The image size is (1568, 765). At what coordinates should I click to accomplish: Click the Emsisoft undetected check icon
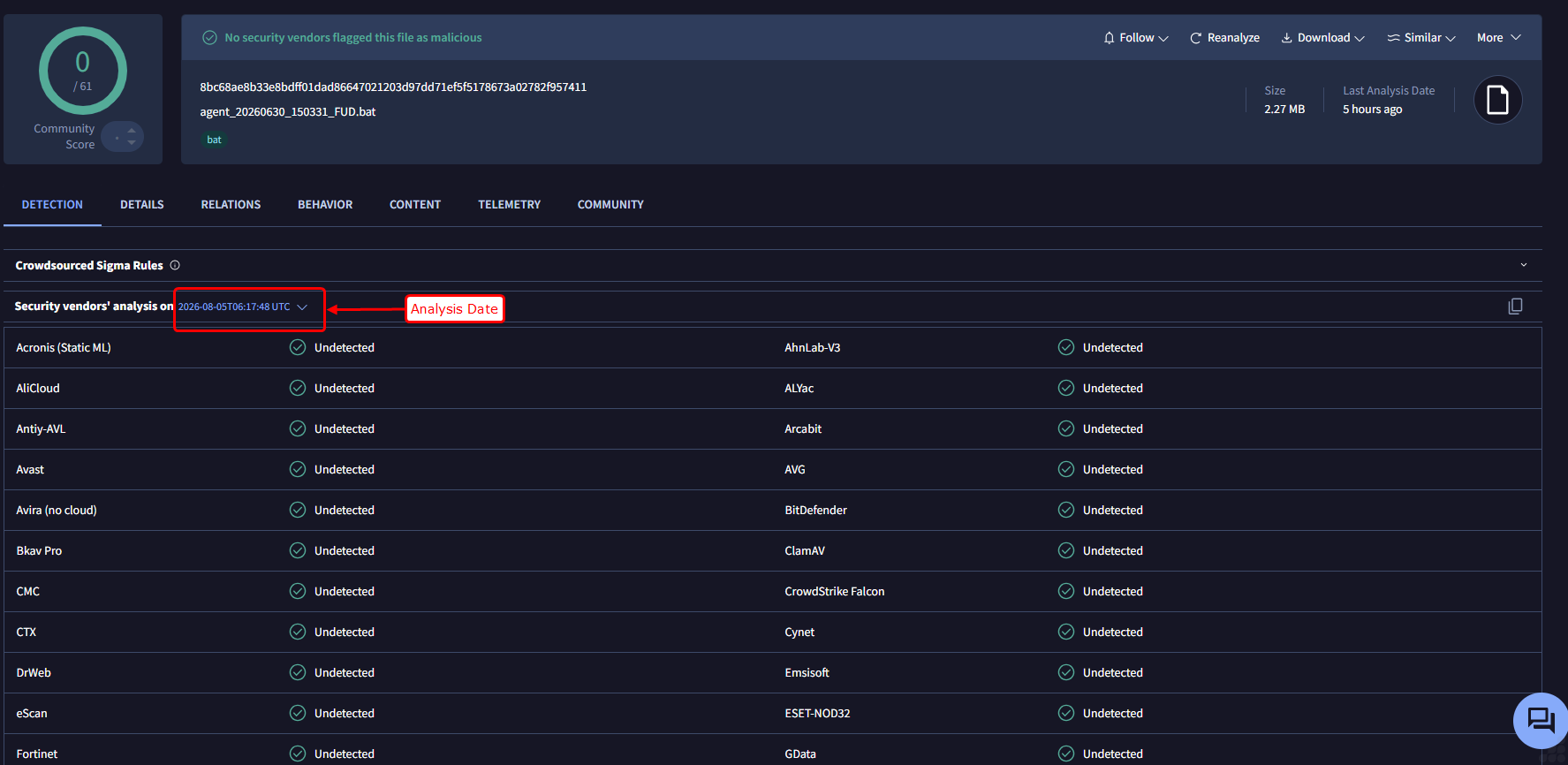coord(1066,672)
